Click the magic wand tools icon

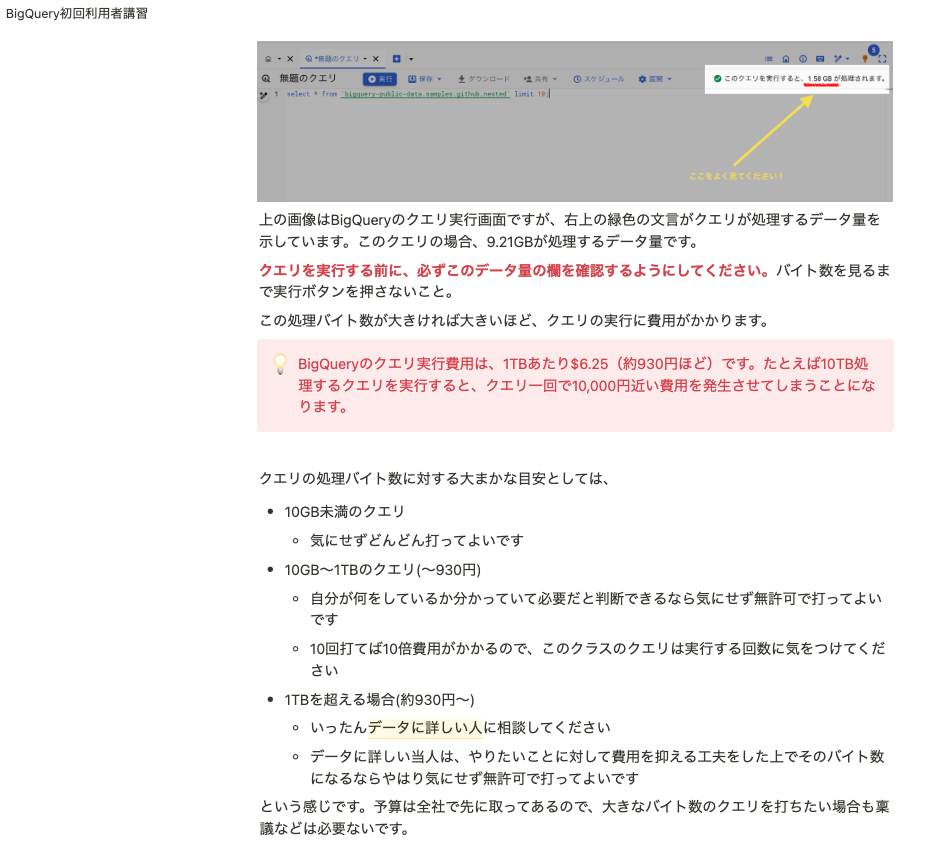[x=837, y=59]
